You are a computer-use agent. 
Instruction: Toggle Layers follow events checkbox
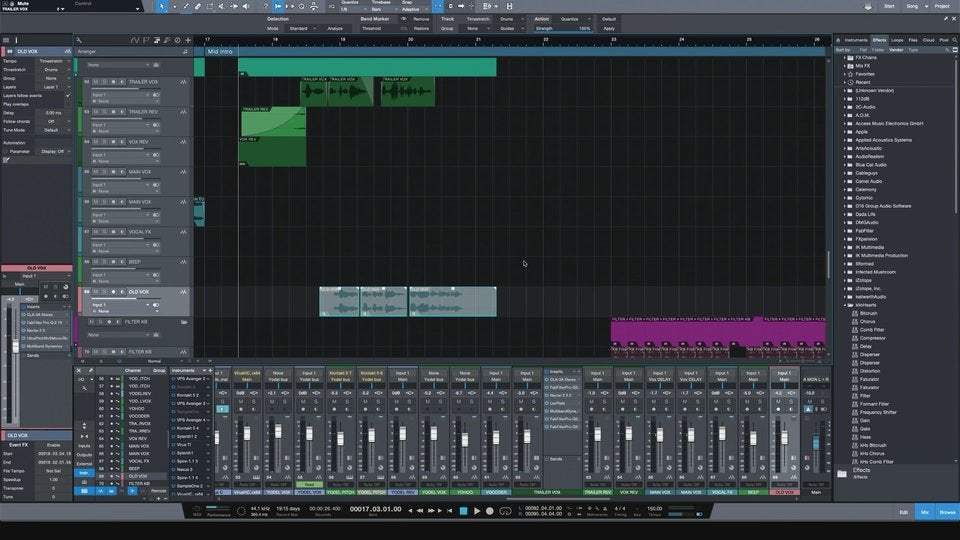(68, 96)
